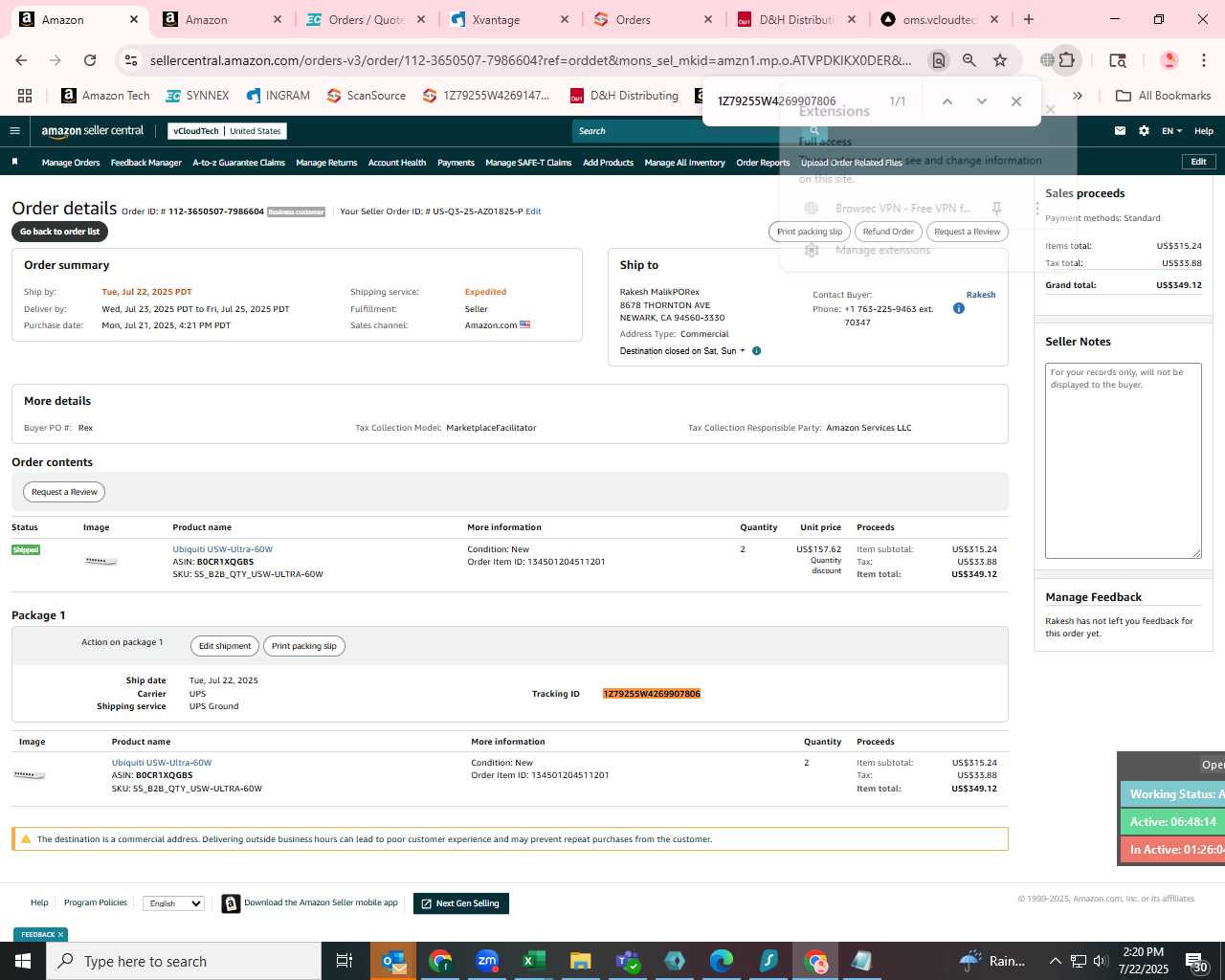Open Excel from the taskbar
Image resolution: width=1225 pixels, height=980 pixels.
(x=533, y=961)
